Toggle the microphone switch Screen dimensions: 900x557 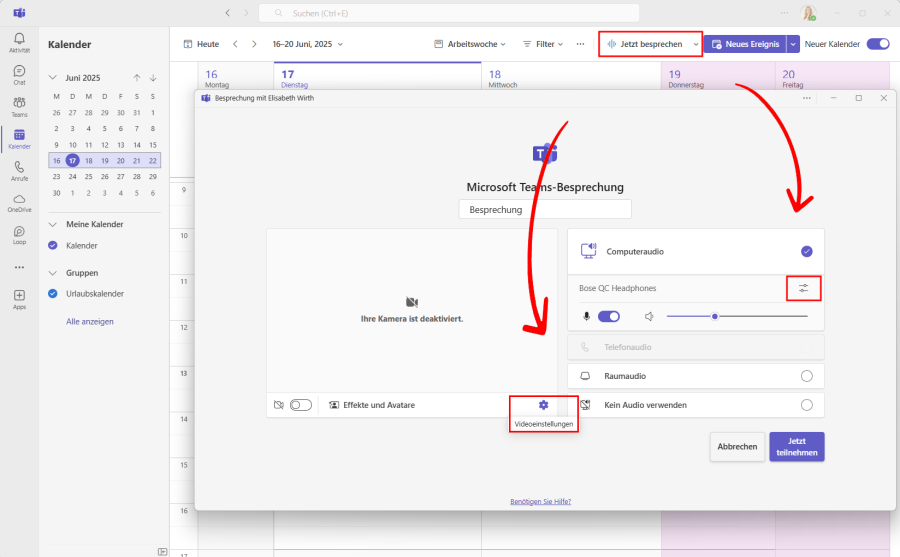coord(608,316)
